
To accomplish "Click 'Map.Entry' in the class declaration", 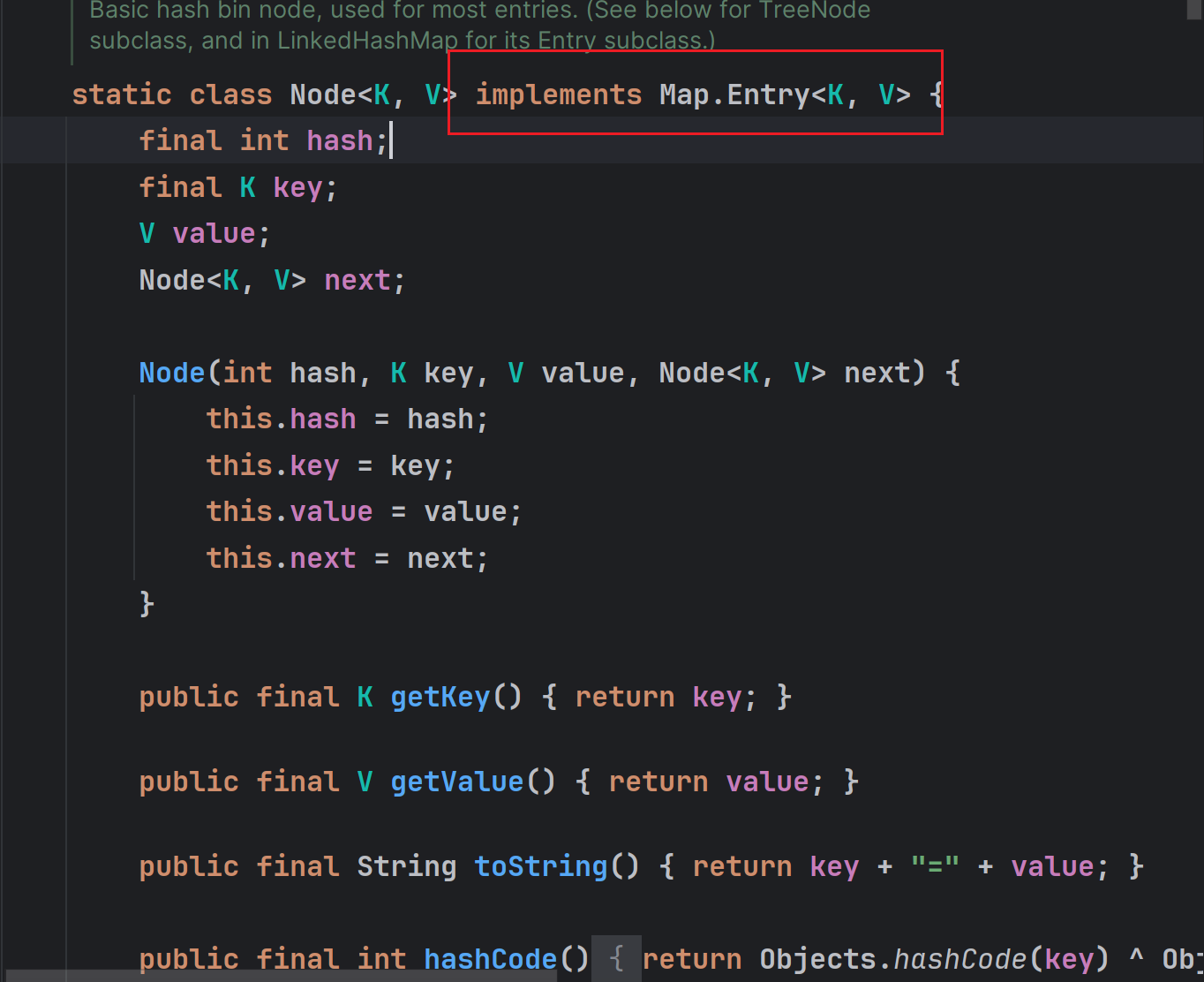I will click(734, 94).
